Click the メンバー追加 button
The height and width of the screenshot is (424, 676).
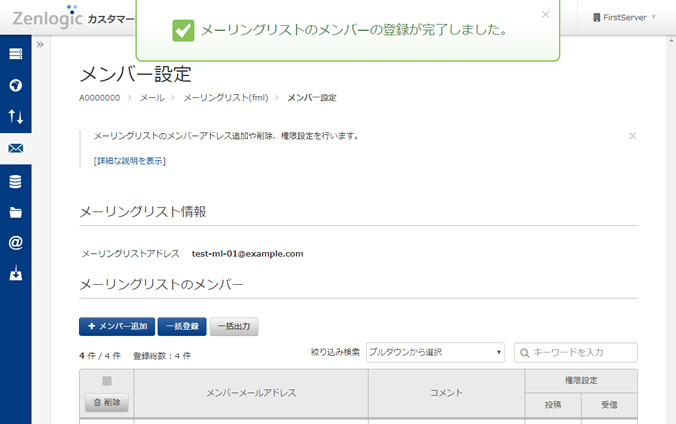coord(117,326)
